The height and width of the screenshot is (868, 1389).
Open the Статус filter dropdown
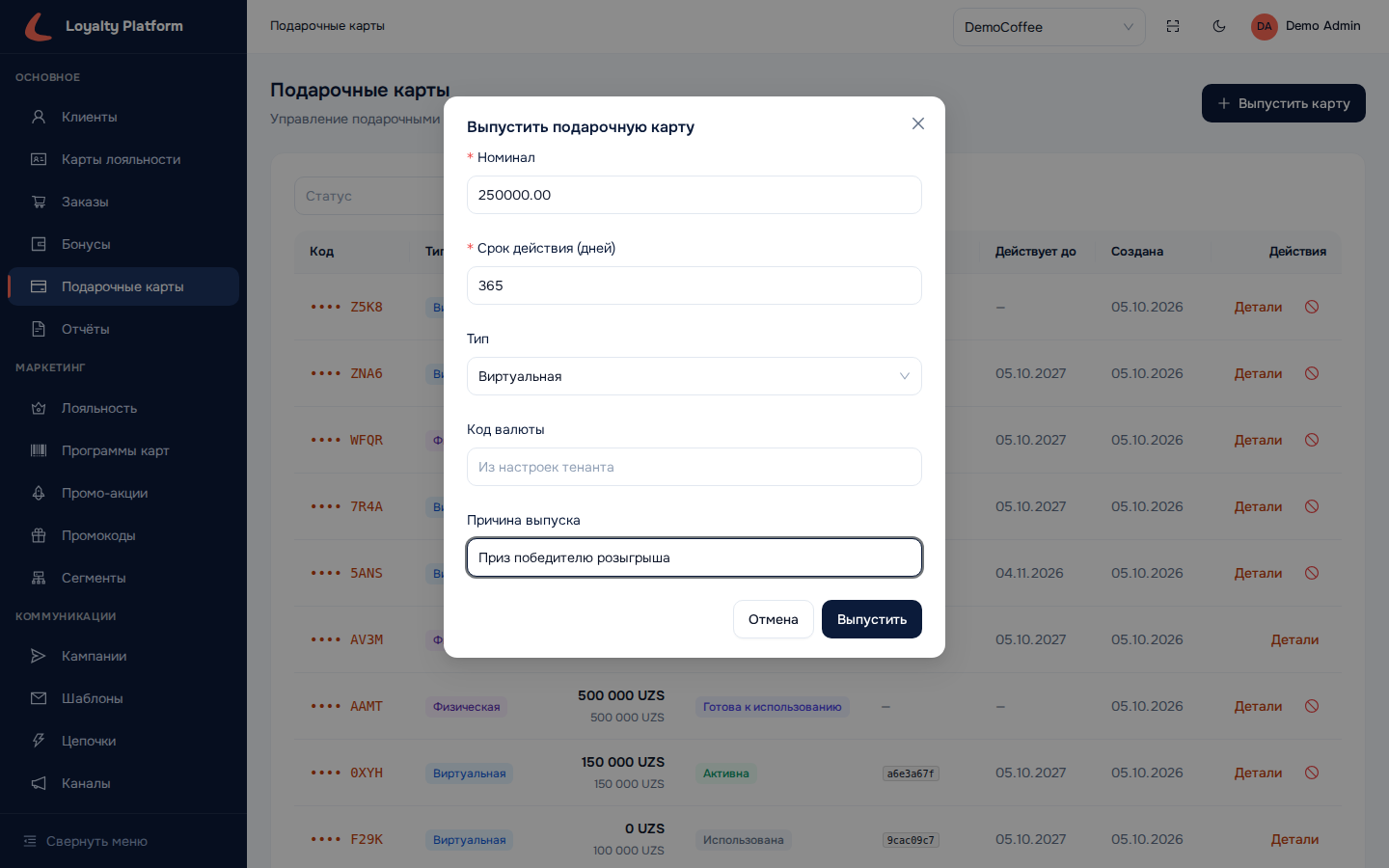[x=368, y=196]
